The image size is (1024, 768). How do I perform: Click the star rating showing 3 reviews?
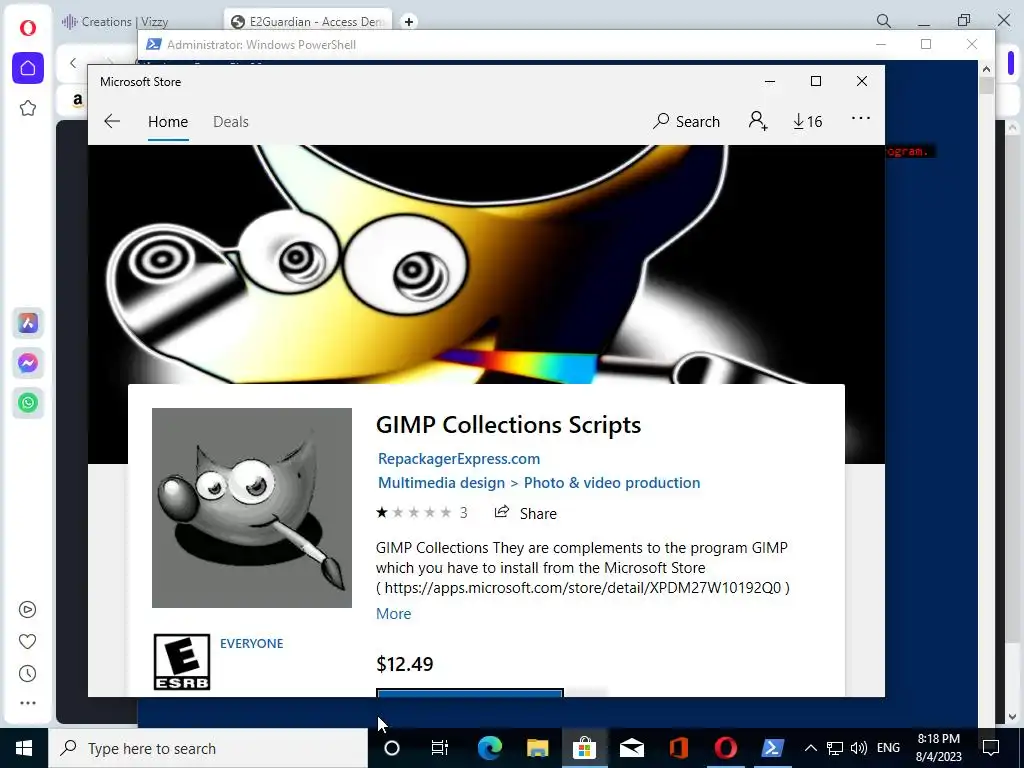421,513
